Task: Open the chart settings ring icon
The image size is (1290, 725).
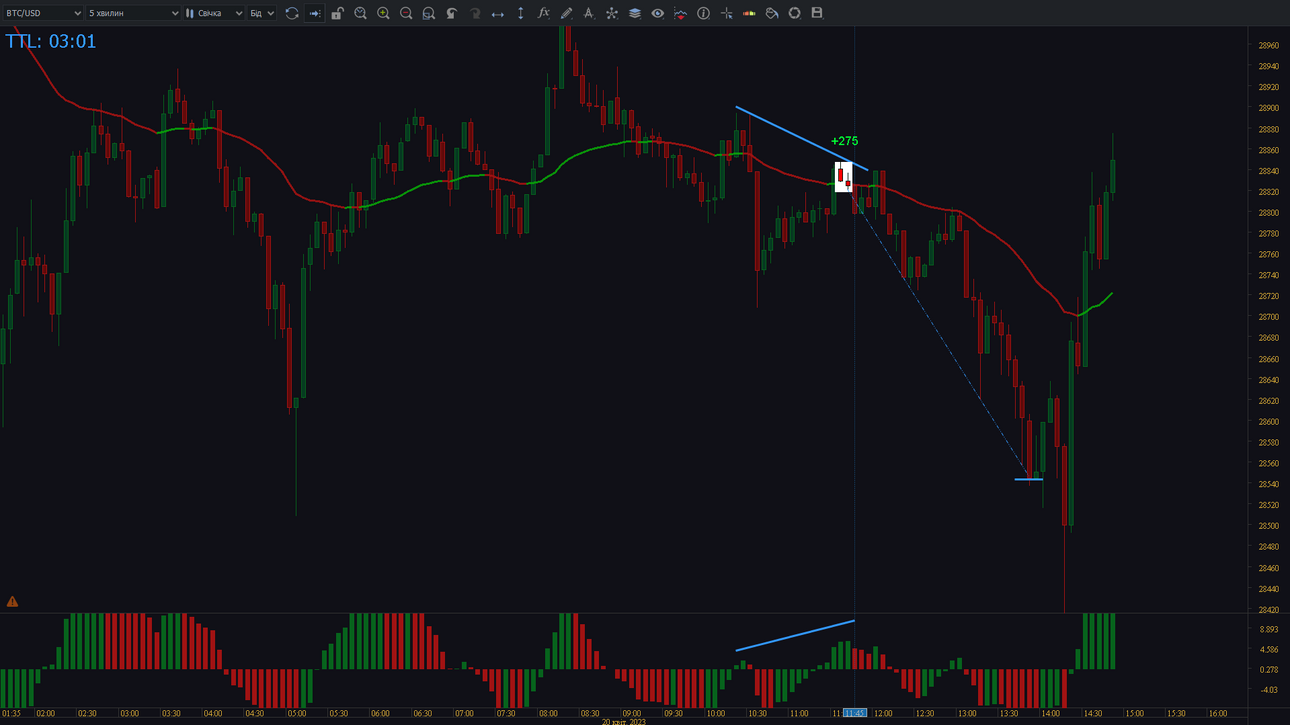Action: click(x=795, y=13)
